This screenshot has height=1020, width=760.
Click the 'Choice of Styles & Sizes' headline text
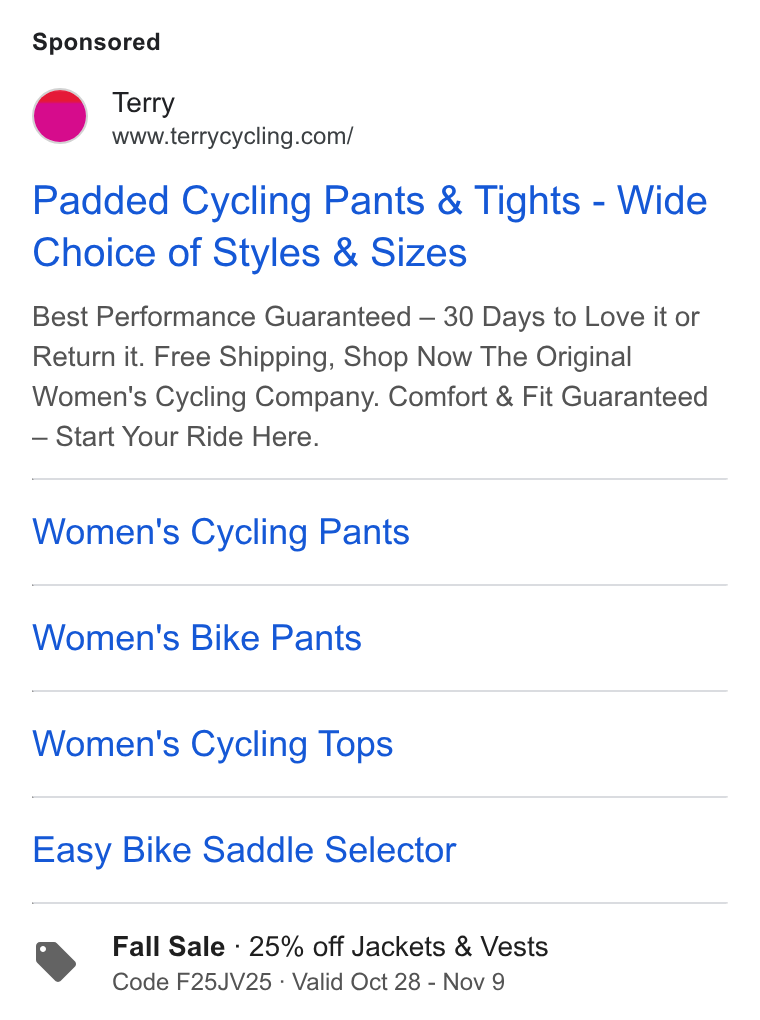(250, 252)
